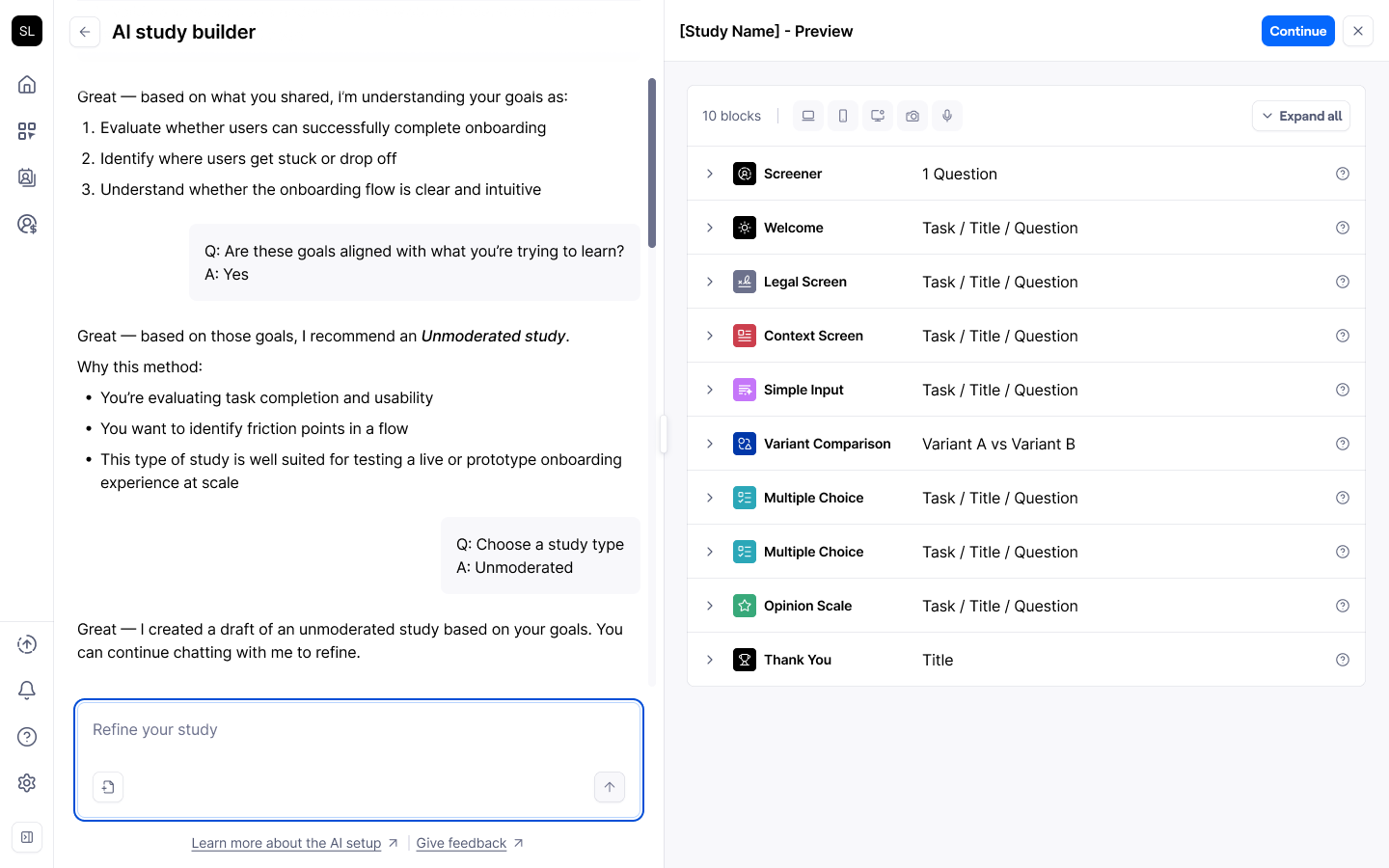Select the Thank You block row

1026,660
